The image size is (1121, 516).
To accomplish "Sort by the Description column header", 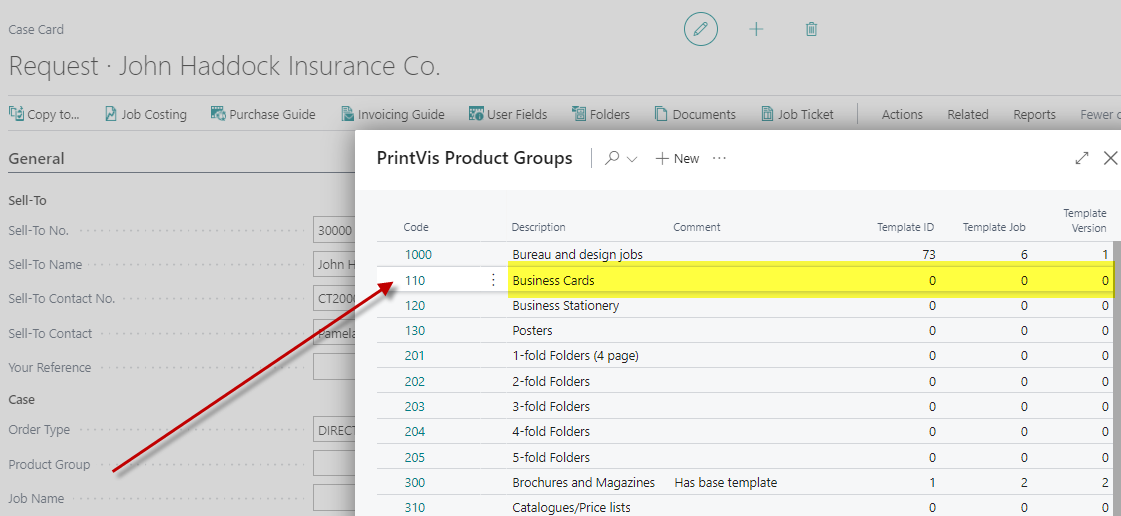I will click(x=538, y=227).
